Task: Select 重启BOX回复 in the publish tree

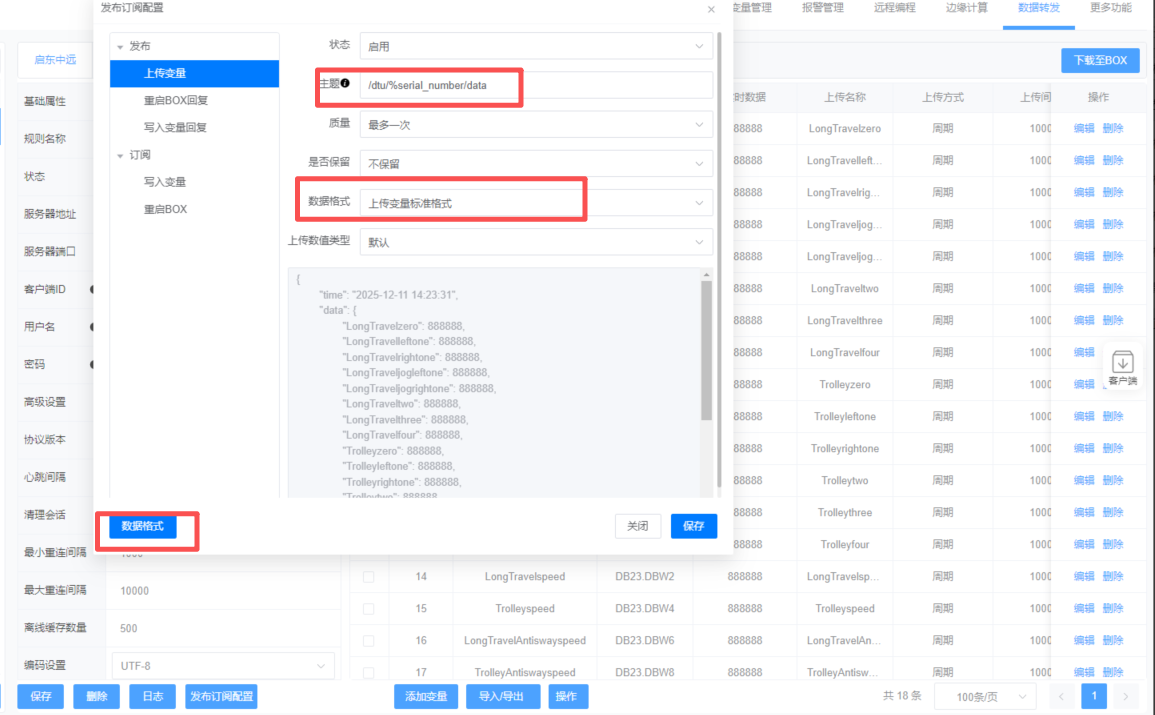Action: coord(175,101)
